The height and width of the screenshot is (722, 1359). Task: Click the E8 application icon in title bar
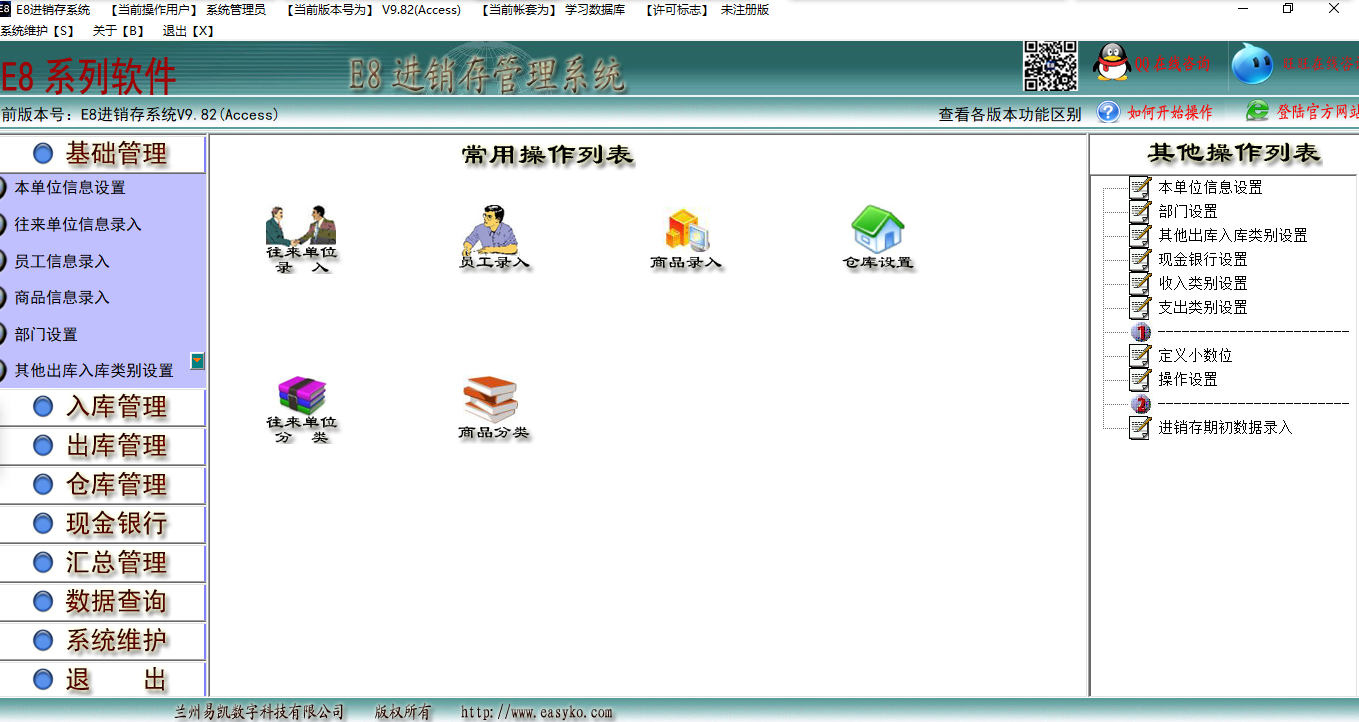point(5,9)
